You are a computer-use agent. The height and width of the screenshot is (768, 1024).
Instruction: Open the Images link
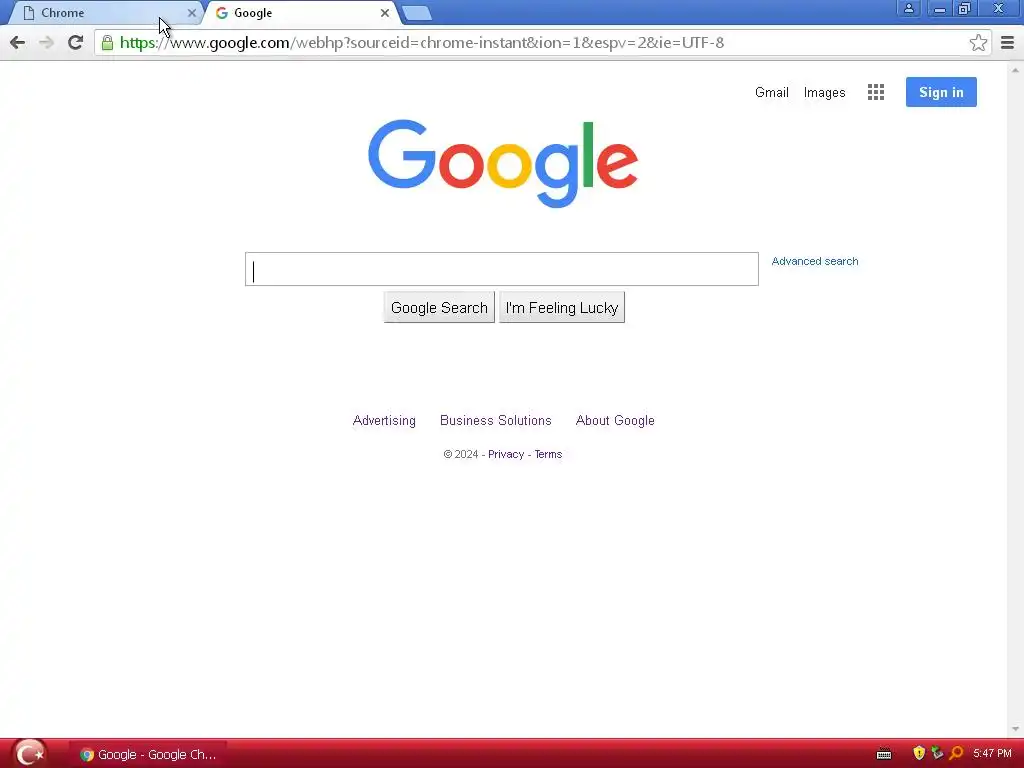pos(824,93)
